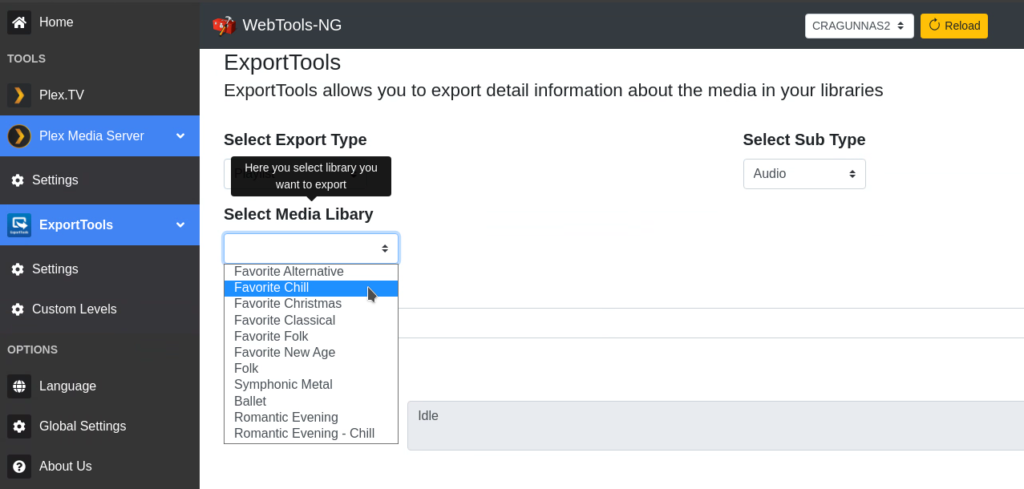Screen dimensions: 1024x489
Task: Click the Reload circular arrow icon
Action: 934,25
